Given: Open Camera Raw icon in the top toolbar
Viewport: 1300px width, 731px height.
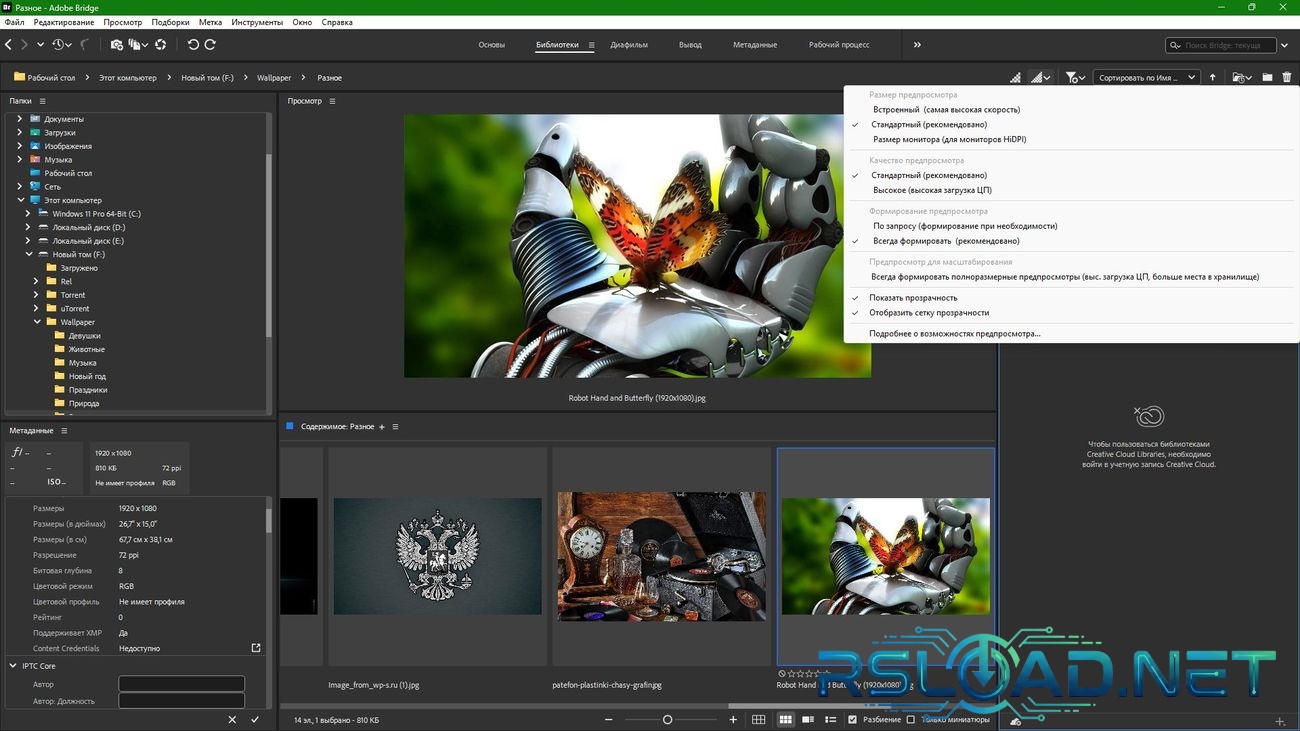Looking at the screenshot, I should pyautogui.click(x=161, y=45).
